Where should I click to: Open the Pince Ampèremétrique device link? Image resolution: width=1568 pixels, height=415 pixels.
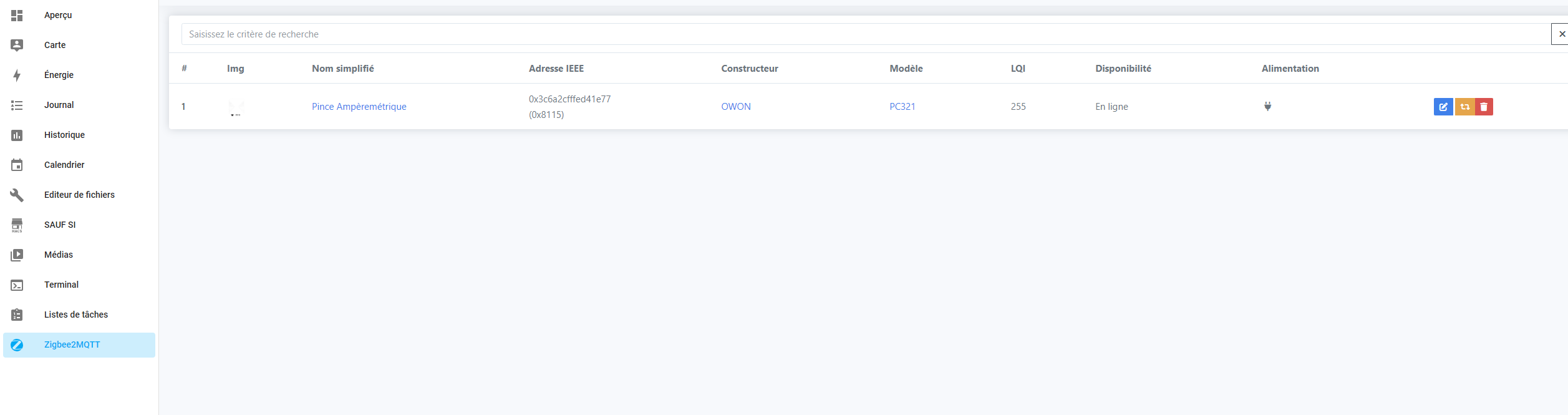click(x=359, y=107)
